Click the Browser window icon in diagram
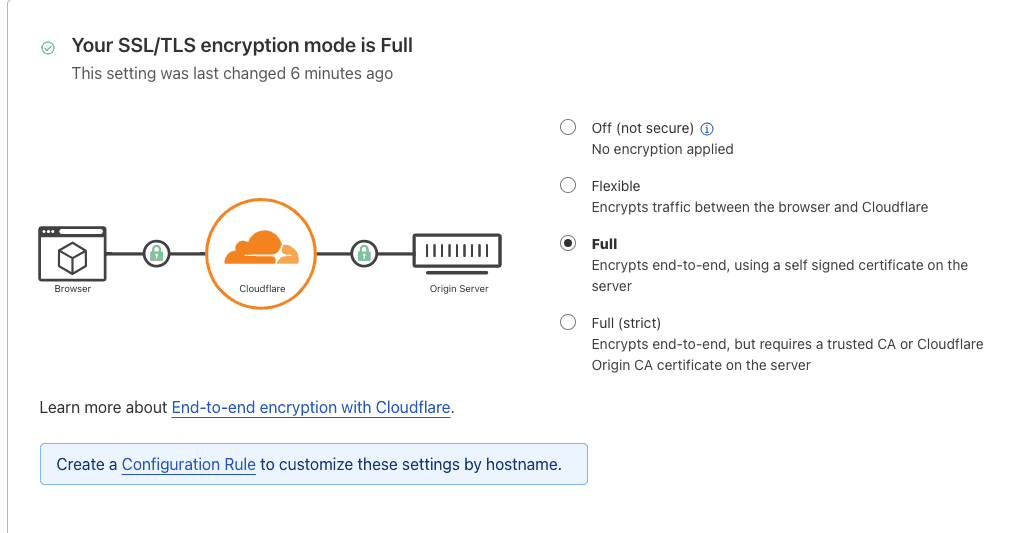 (x=72, y=254)
